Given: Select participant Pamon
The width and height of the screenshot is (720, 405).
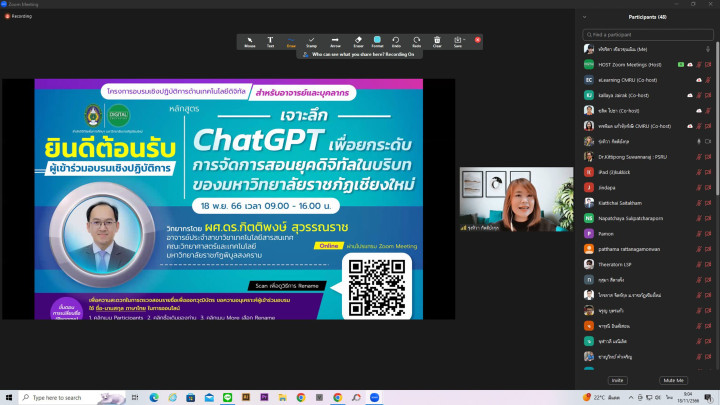Looking at the screenshot, I should [647, 234].
